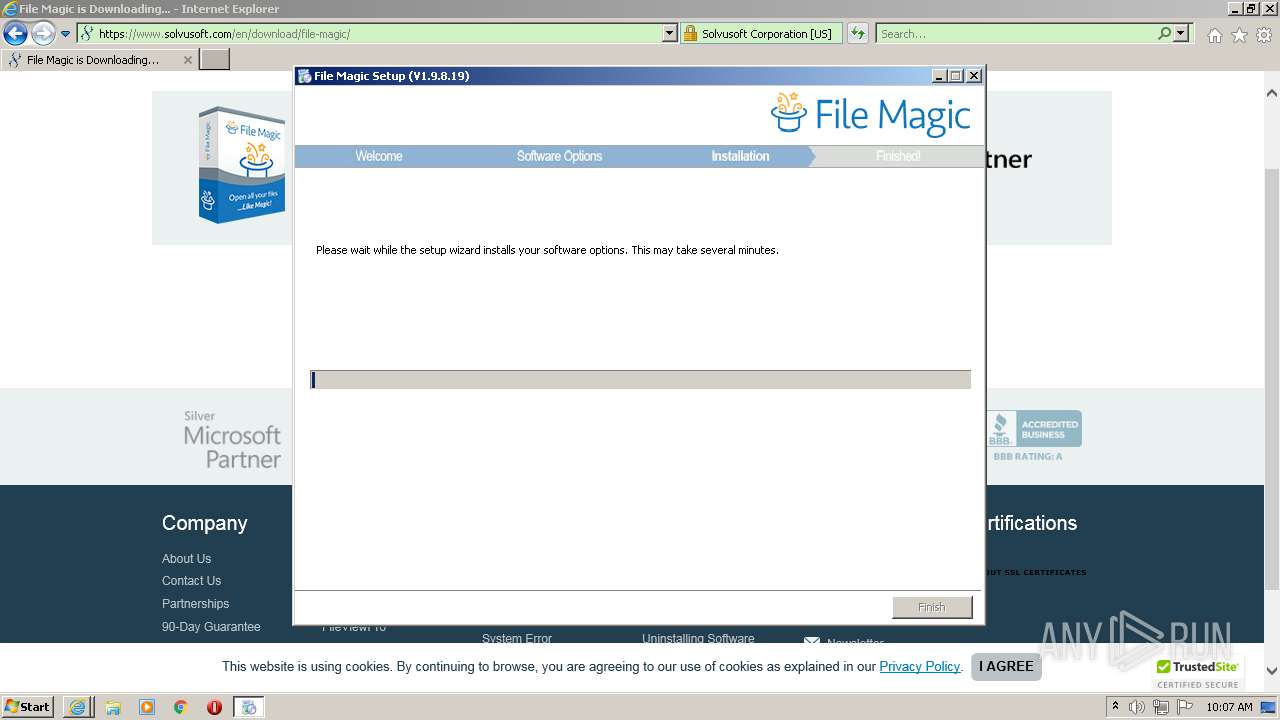Open recent pages dropdown arrow
The height and width of the screenshot is (720, 1280).
click(x=66, y=34)
